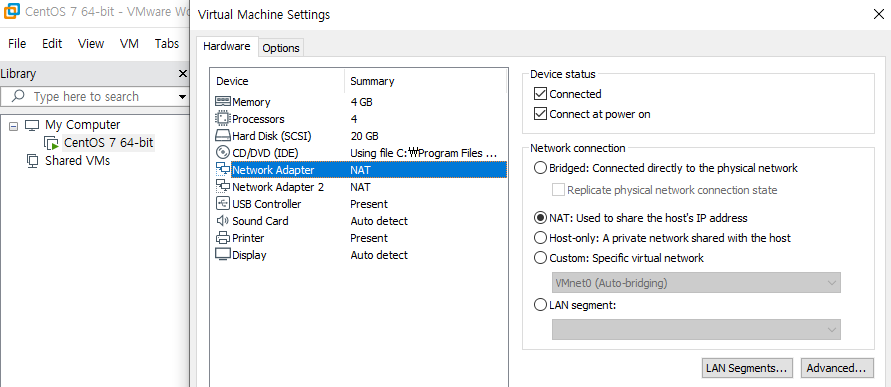Click NAT summary of Network Adapter 2

[361, 187]
